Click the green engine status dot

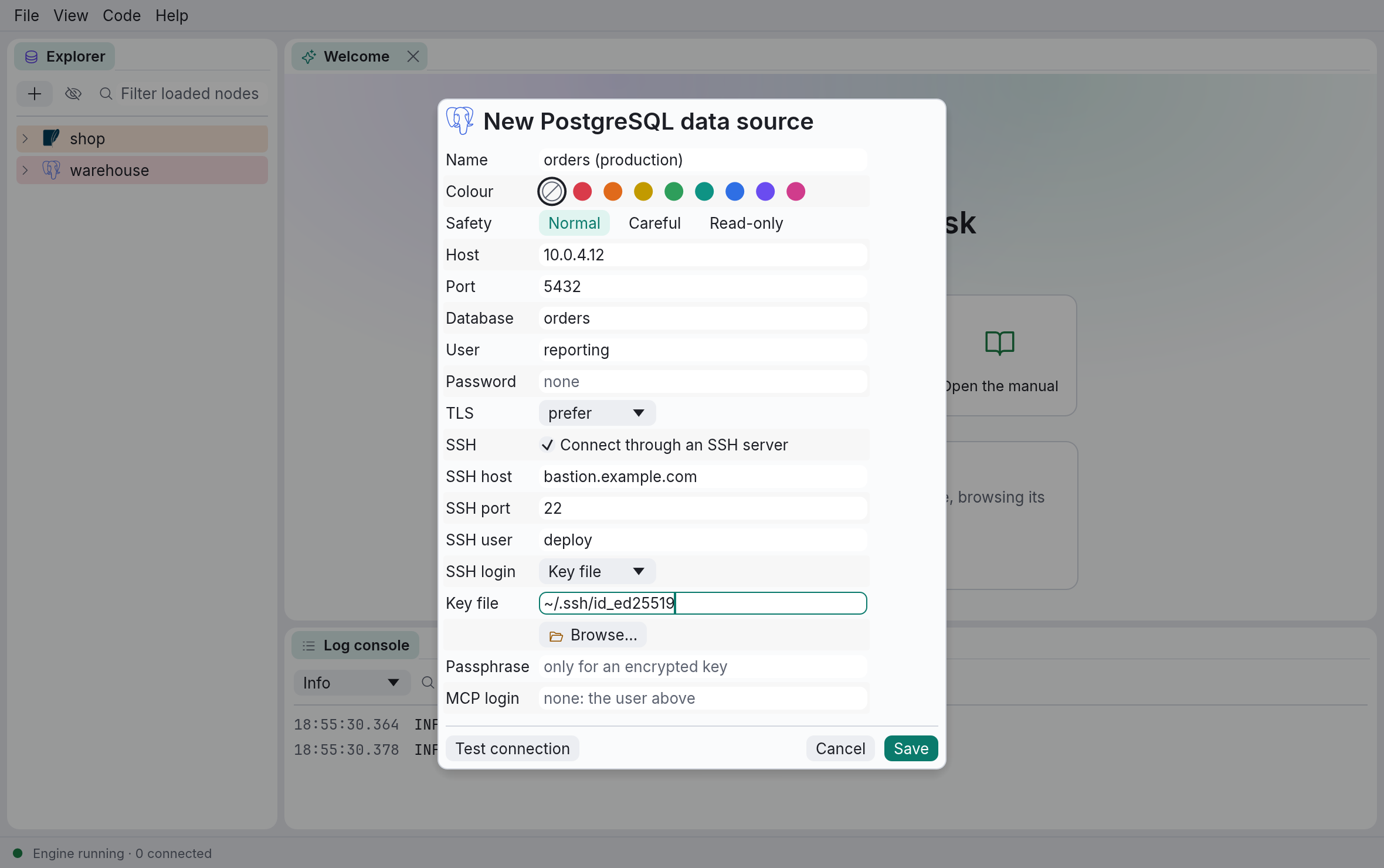[18, 853]
